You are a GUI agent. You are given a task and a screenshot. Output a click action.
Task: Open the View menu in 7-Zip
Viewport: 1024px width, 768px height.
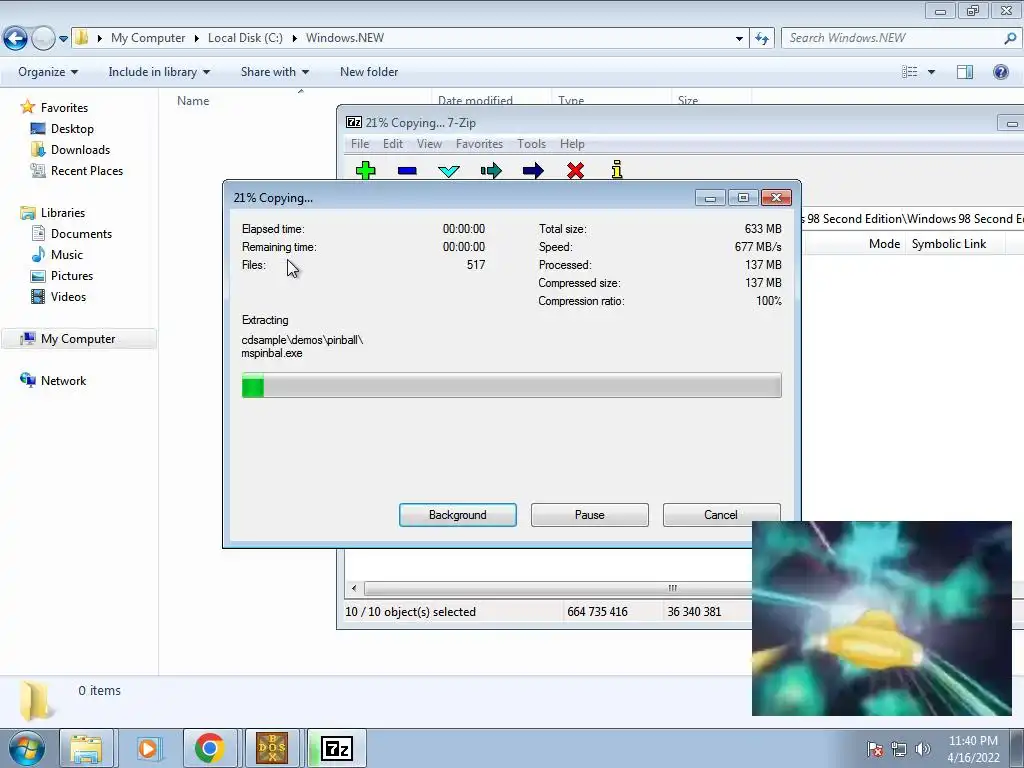pos(429,144)
